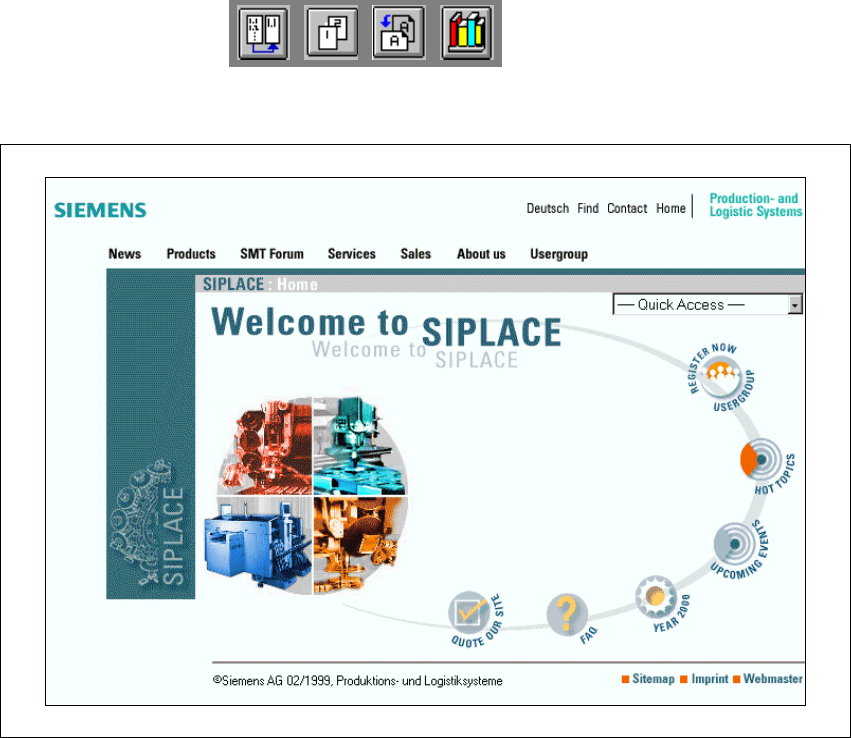Open the Sales menu

click(x=416, y=254)
